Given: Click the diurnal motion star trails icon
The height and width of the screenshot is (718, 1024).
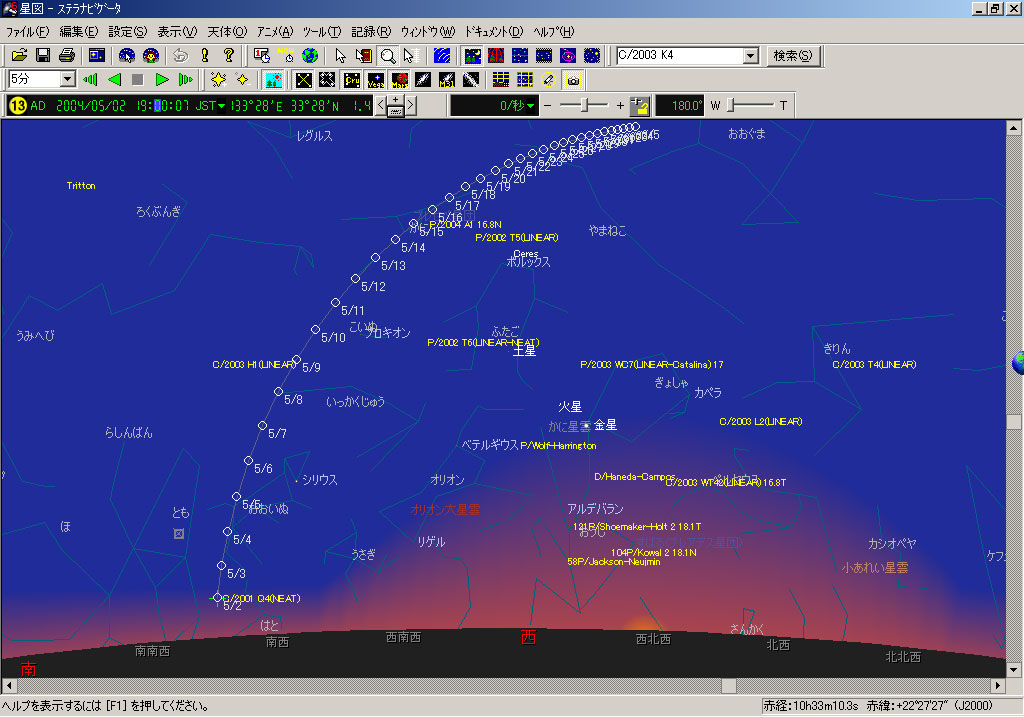Looking at the screenshot, I should tap(442, 56).
